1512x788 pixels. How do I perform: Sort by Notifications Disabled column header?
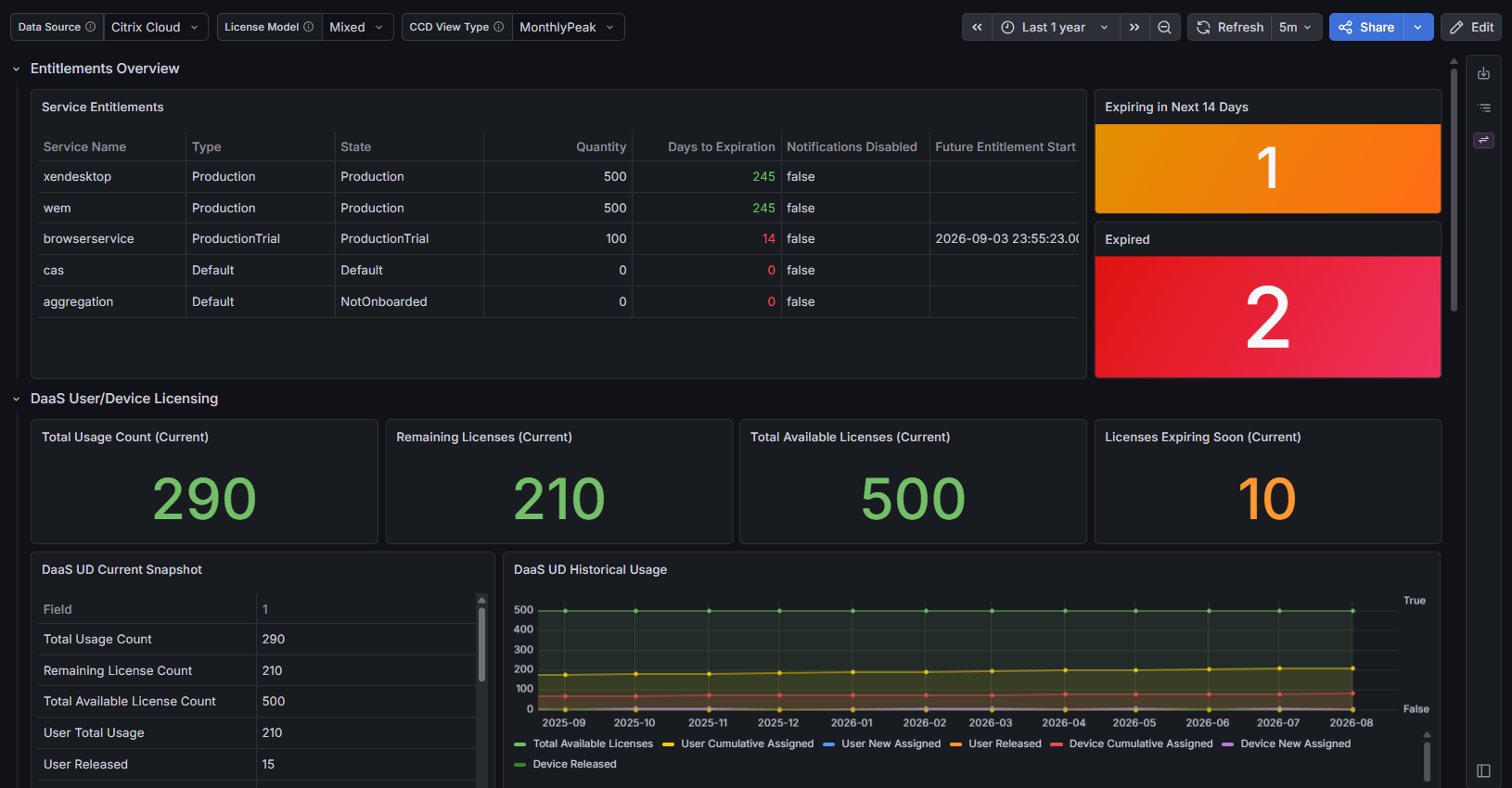852,146
